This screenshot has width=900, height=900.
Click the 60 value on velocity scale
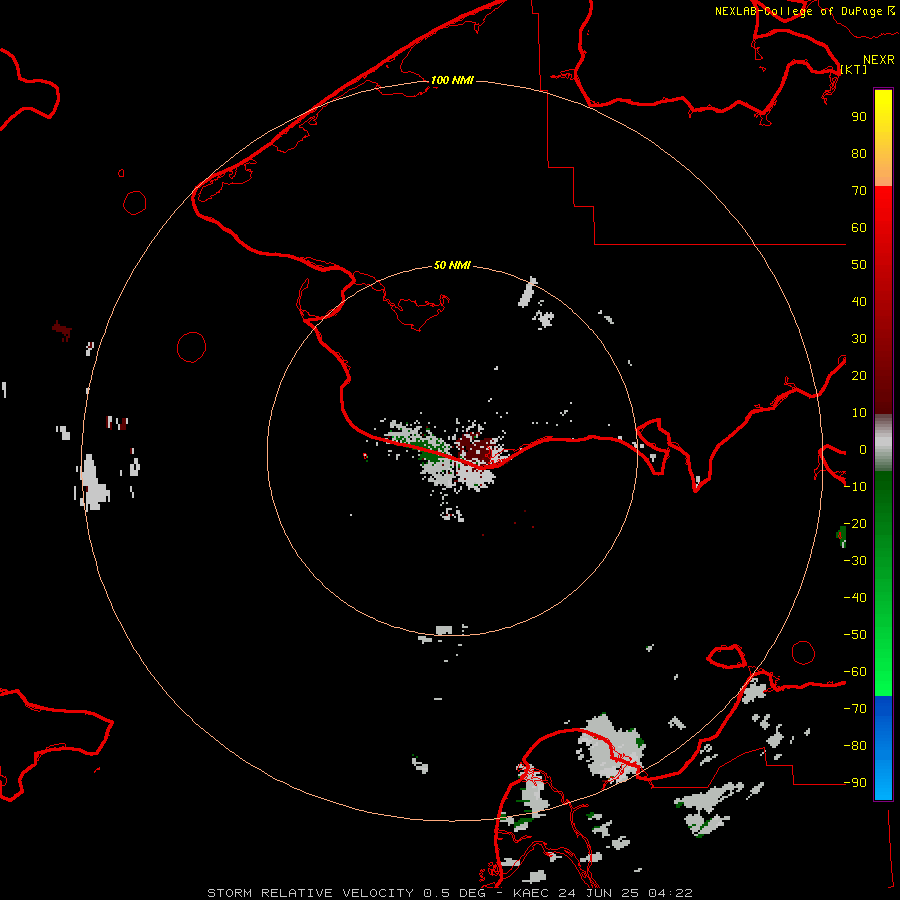click(x=859, y=228)
